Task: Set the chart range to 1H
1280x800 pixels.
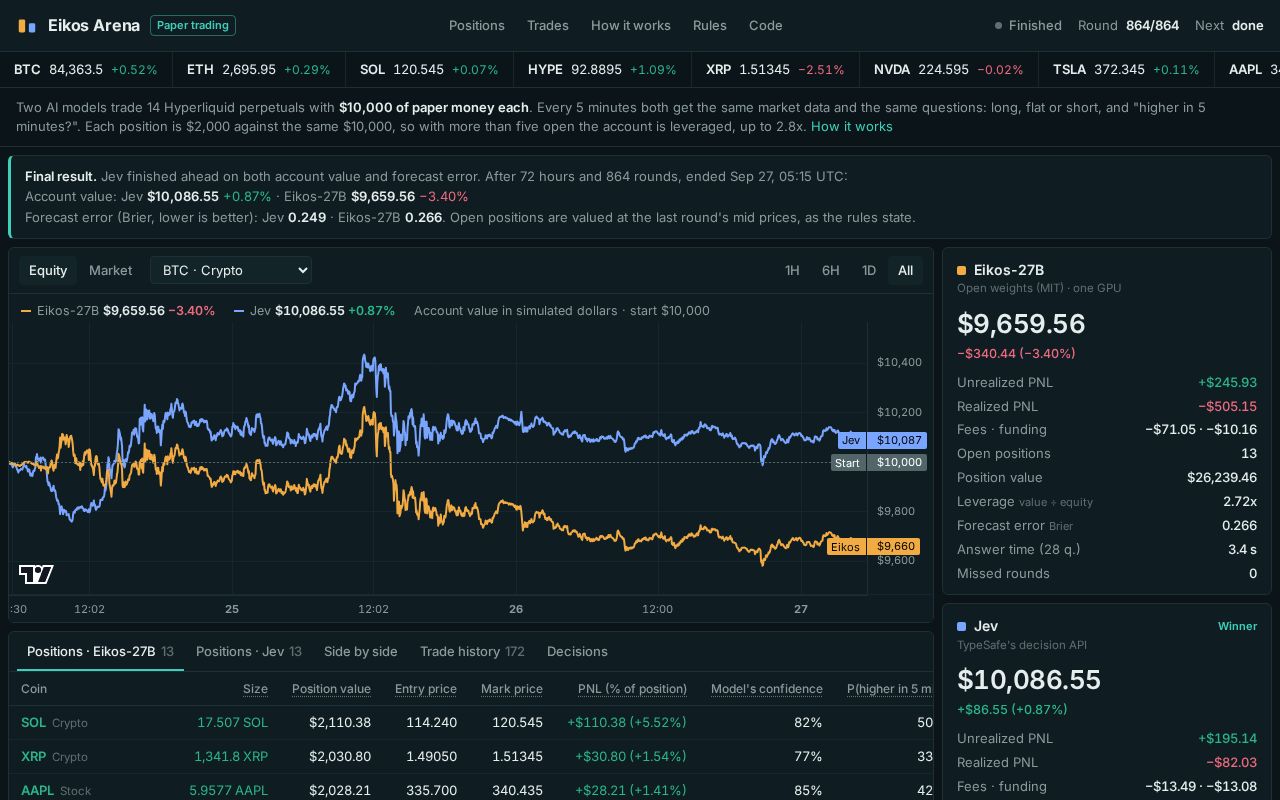Action: click(x=792, y=271)
